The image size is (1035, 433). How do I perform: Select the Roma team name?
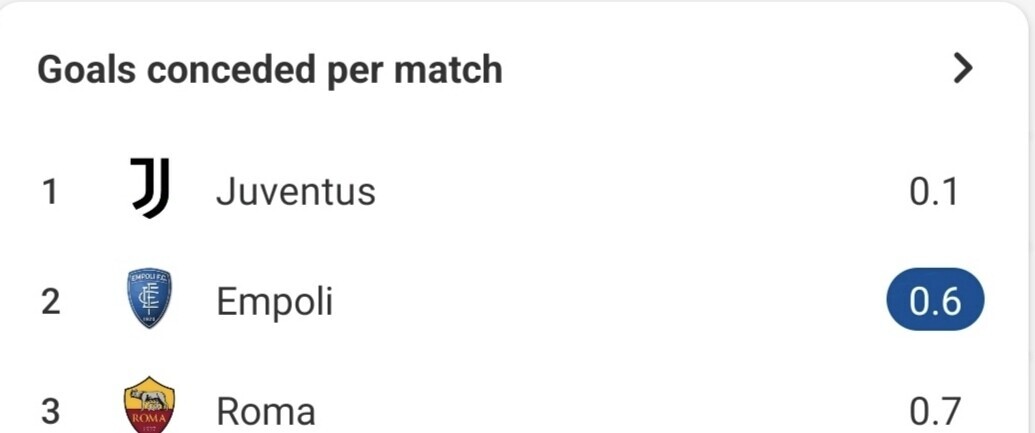265,412
